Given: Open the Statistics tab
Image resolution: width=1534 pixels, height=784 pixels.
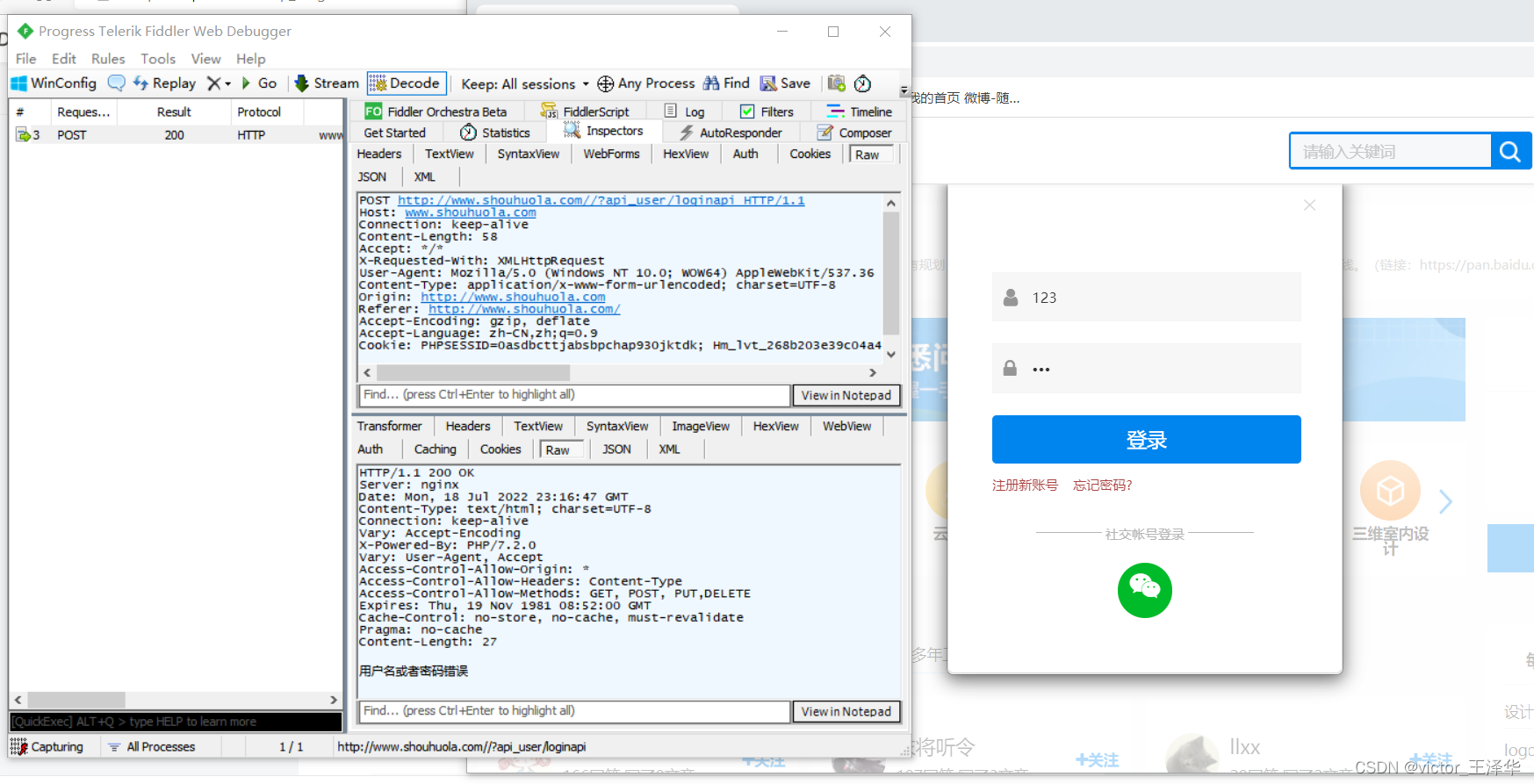Looking at the screenshot, I should [x=495, y=133].
